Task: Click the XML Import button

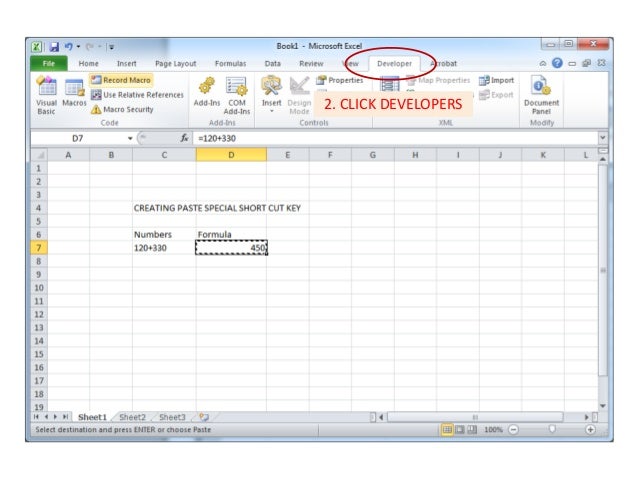Action: 496,80
